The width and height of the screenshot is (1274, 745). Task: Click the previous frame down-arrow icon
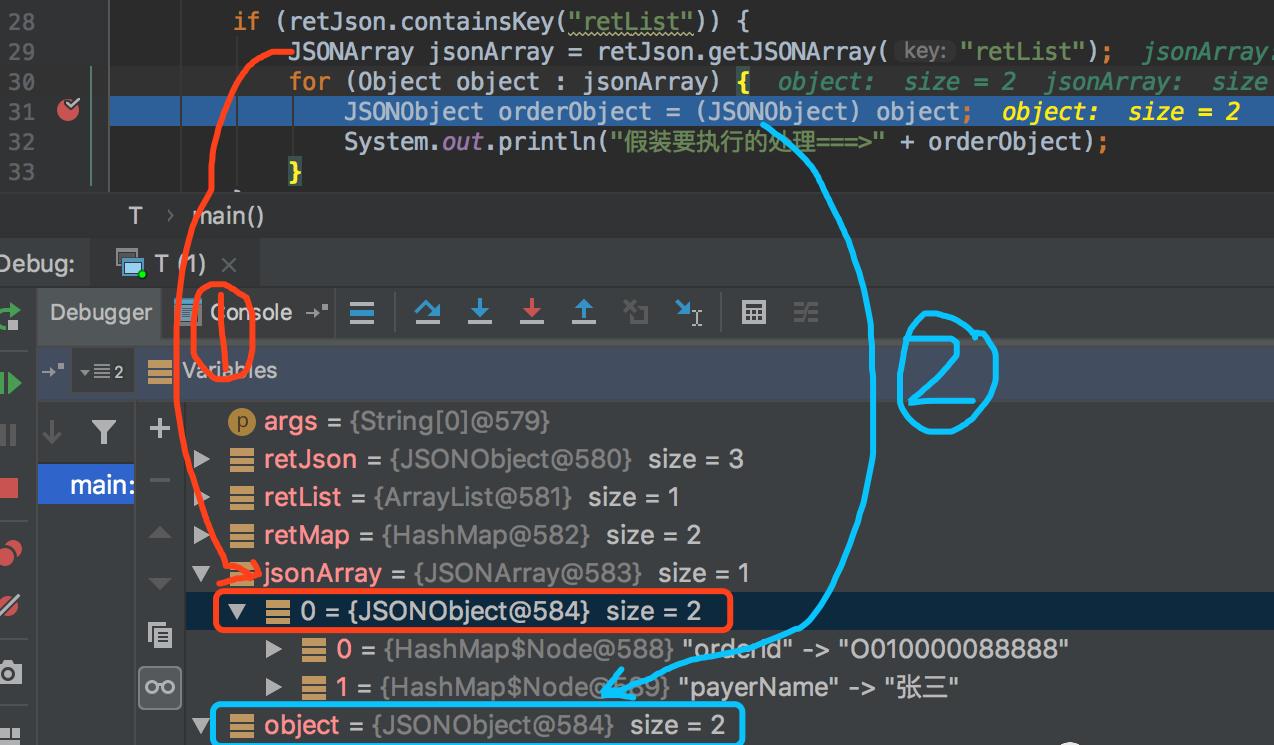53,432
